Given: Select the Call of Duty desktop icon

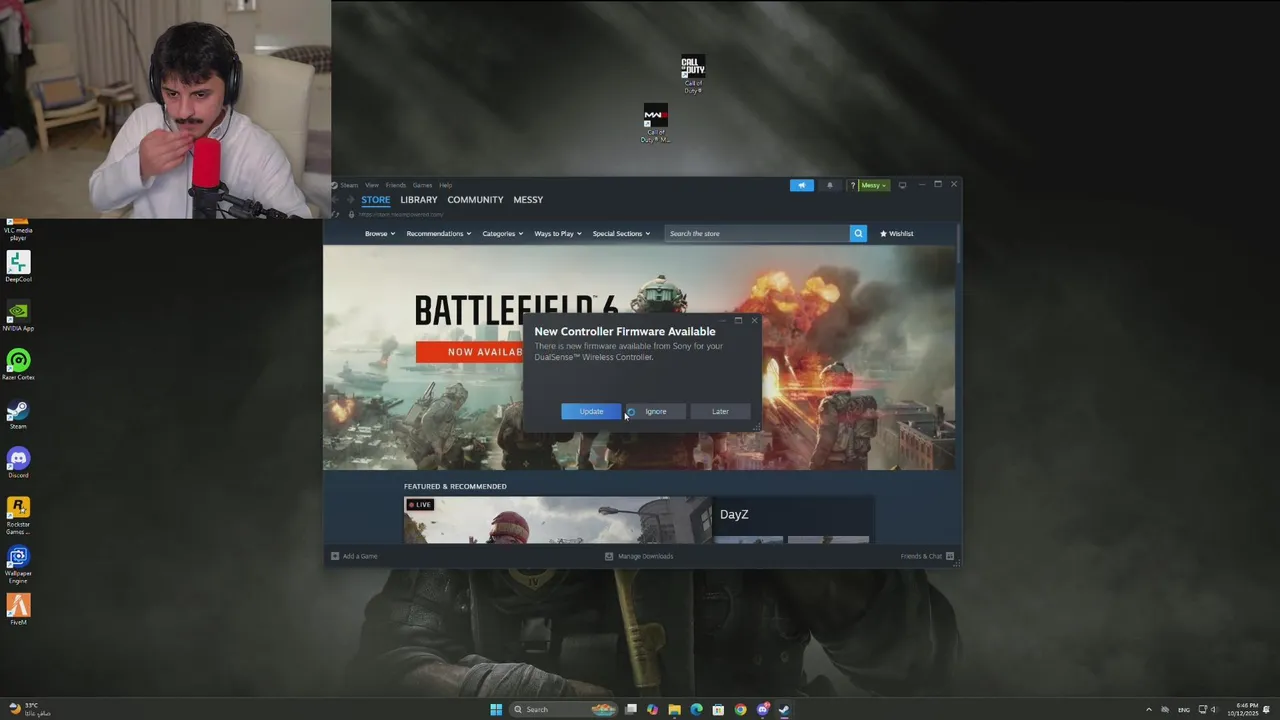Looking at the screenshot, I should (693, 74).
